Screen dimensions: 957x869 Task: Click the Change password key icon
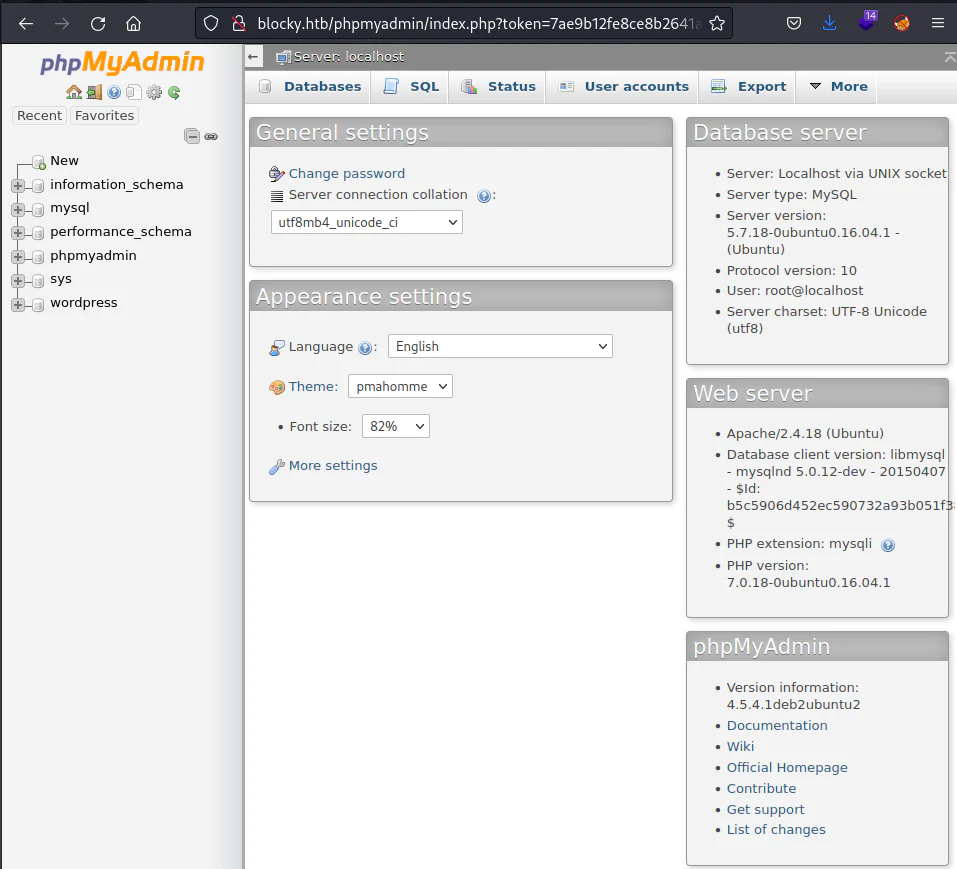tap(276, 174)
